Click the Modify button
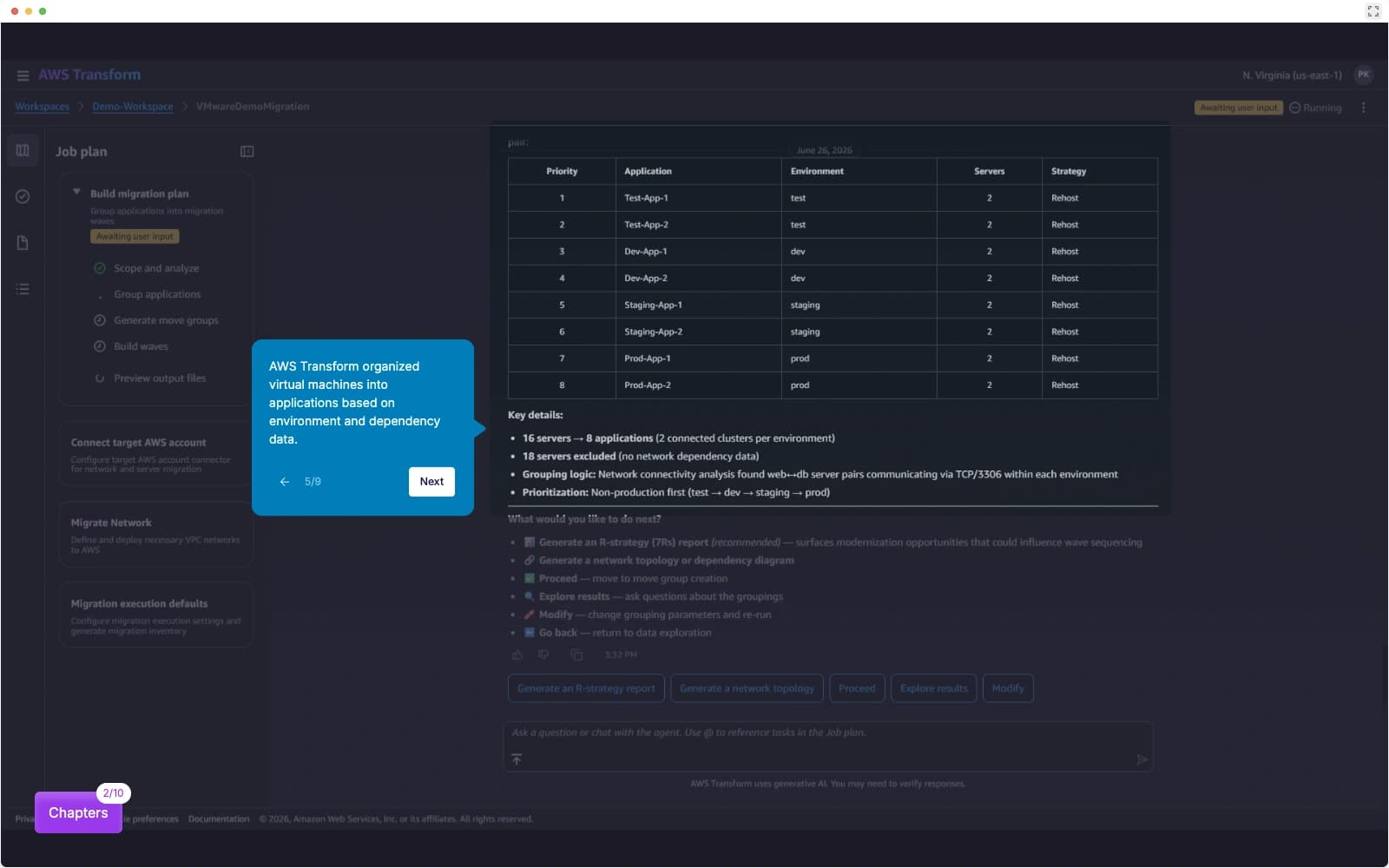This screenshot has width=1389, height=868. (x=1008, y=688)
